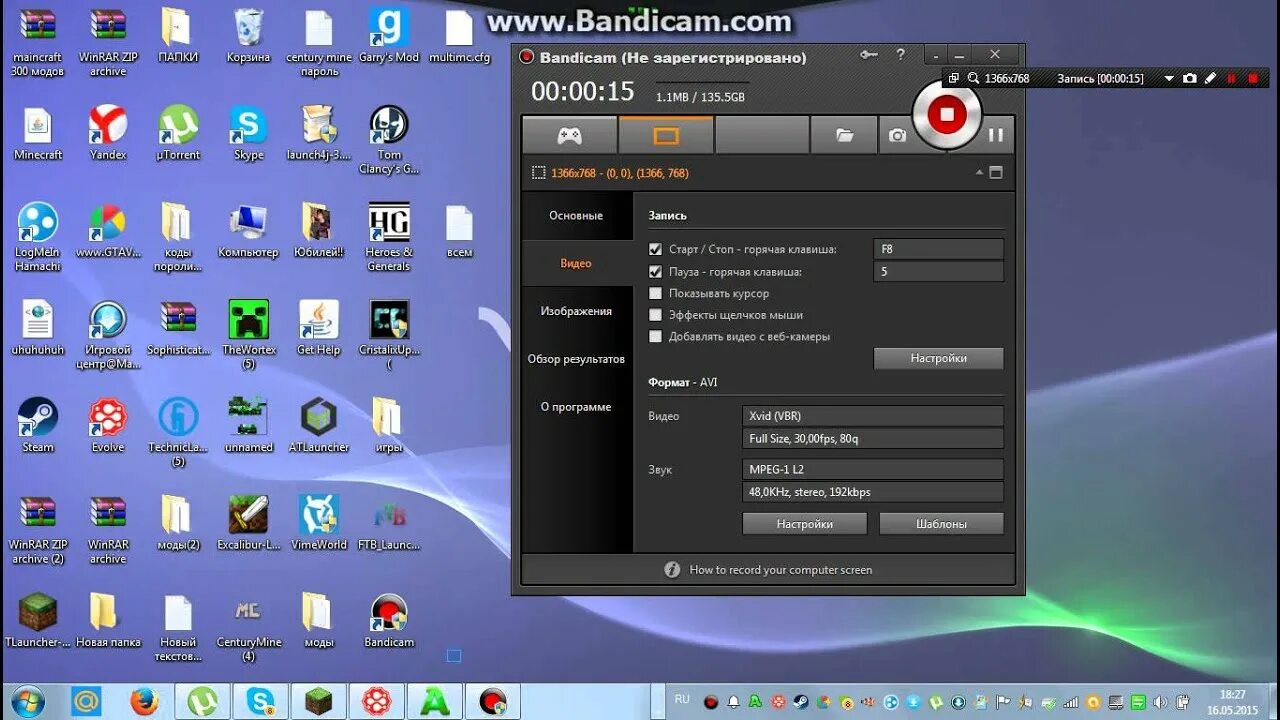1280x720 pixels.
Task: Pause recording in Bandicam main window
Action: point(995,135)
